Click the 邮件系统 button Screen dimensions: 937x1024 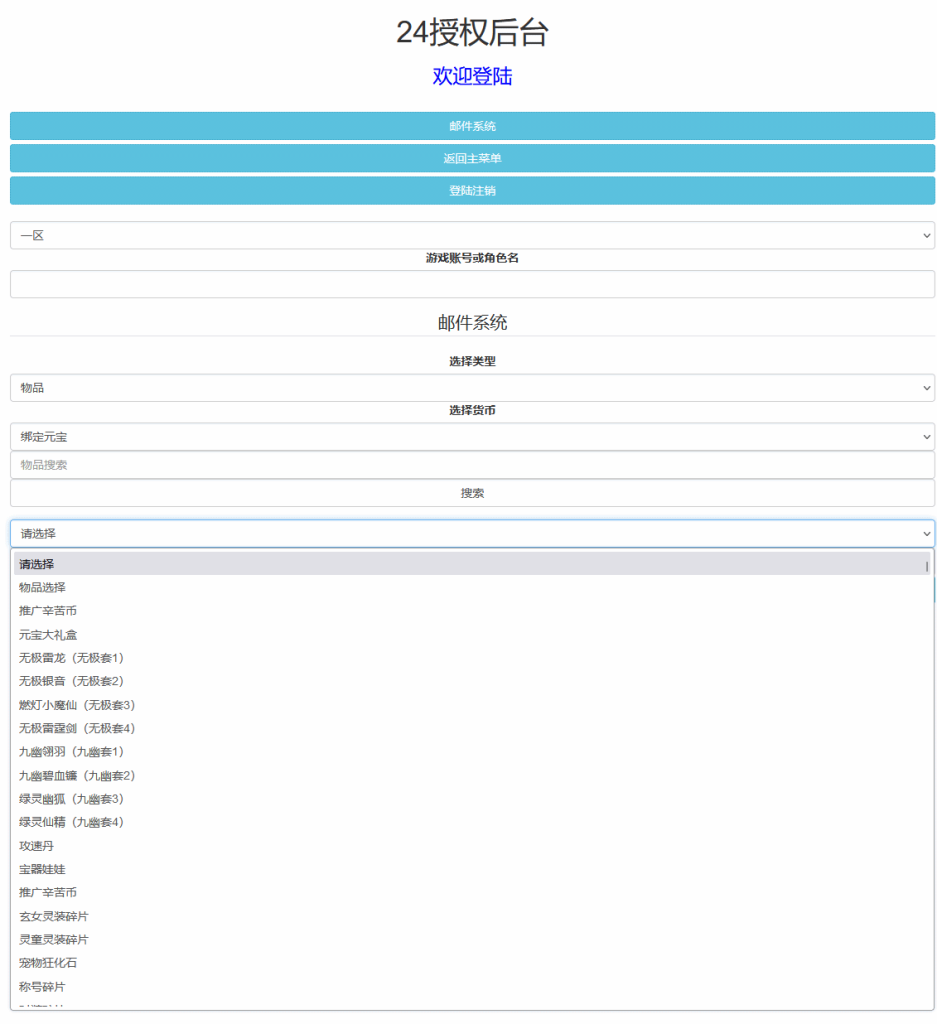472,126
